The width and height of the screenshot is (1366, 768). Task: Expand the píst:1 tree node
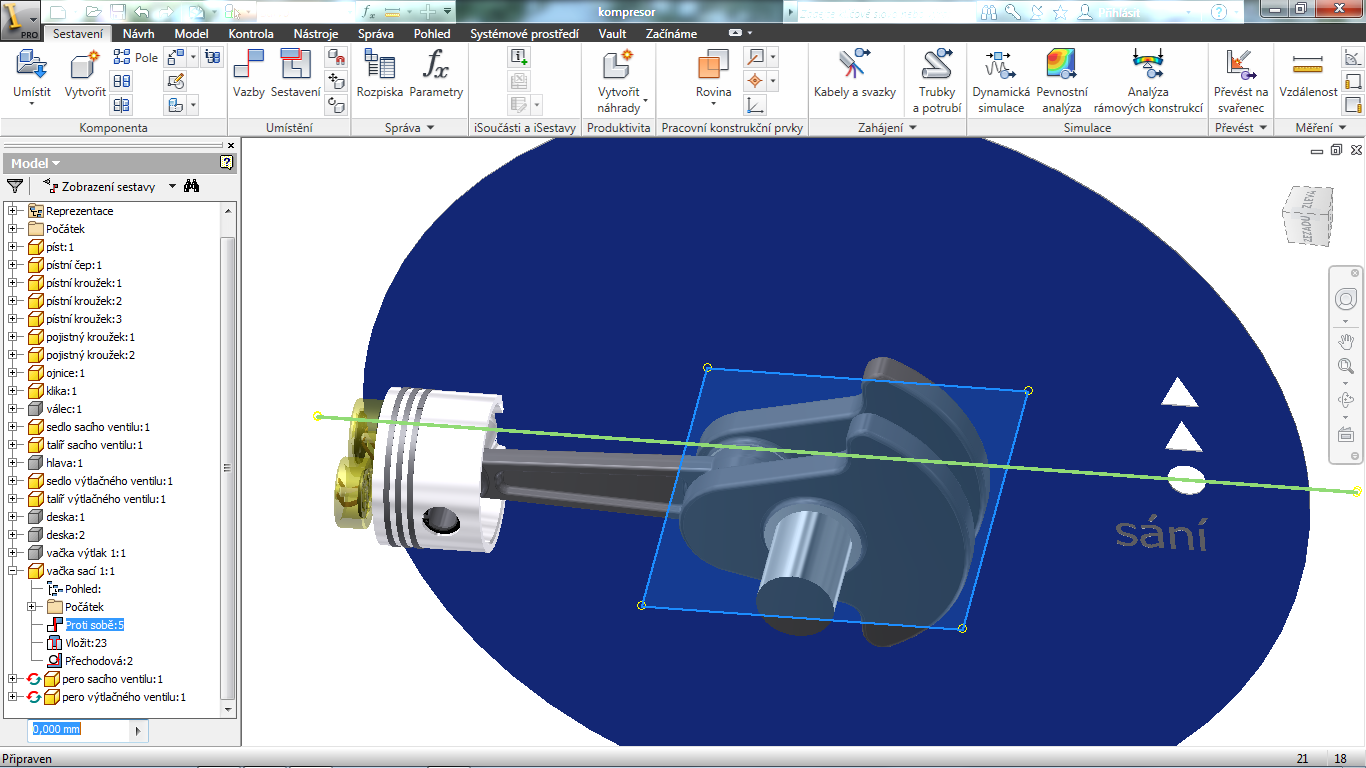[x=13, y=247]
